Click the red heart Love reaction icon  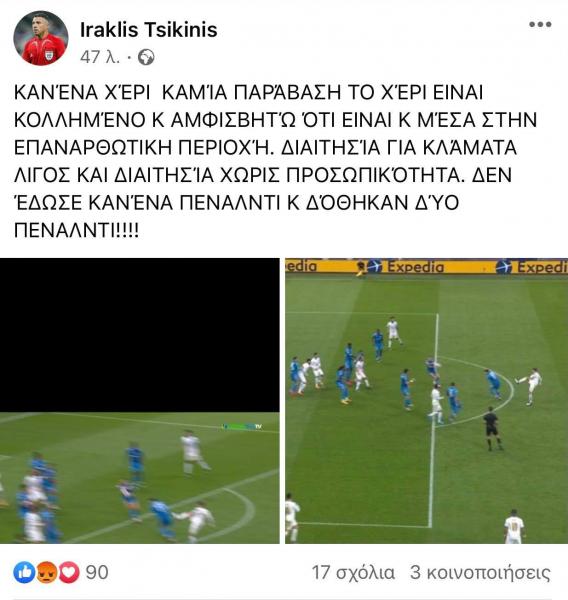coord(69,572)
